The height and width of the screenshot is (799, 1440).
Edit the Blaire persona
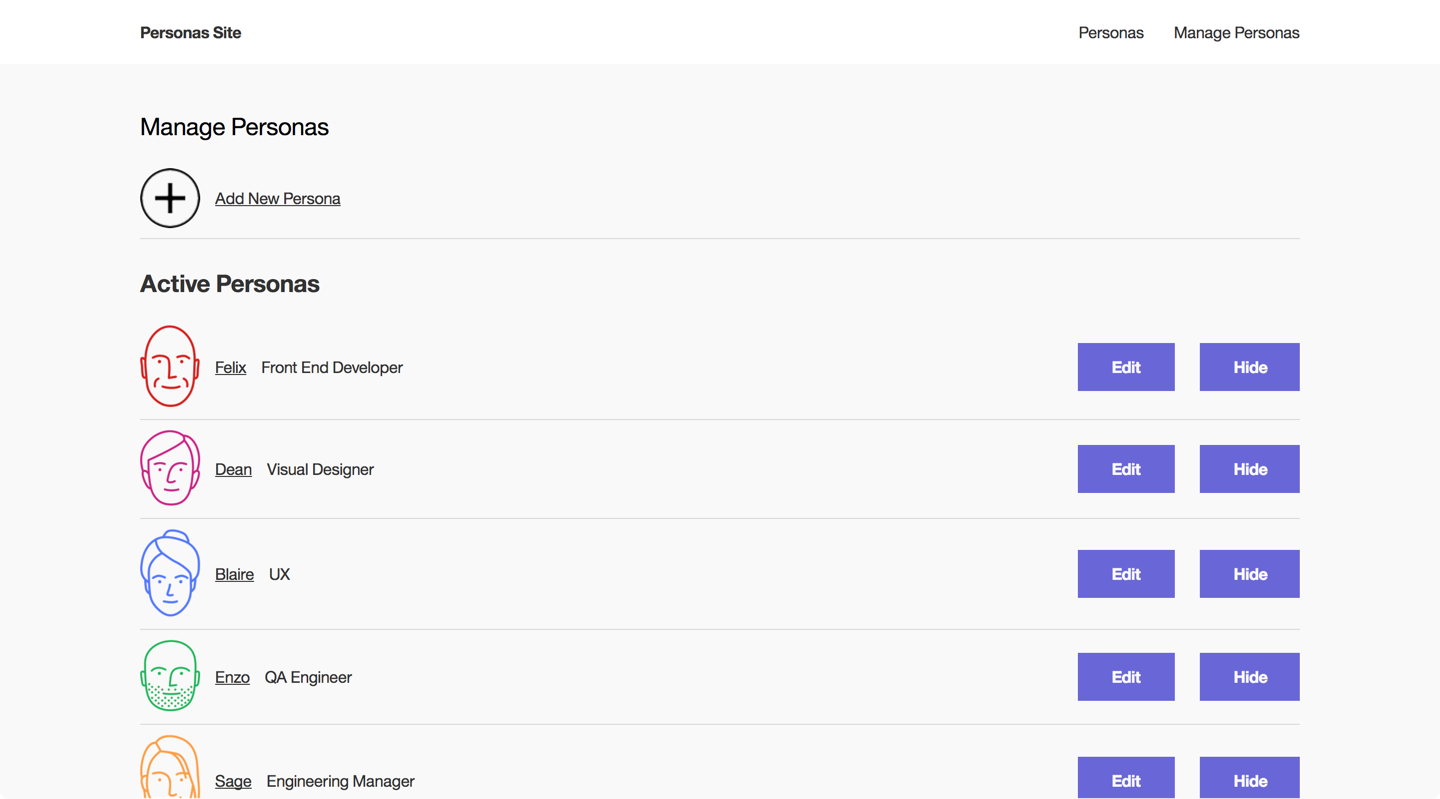[x=1125, y=574]
